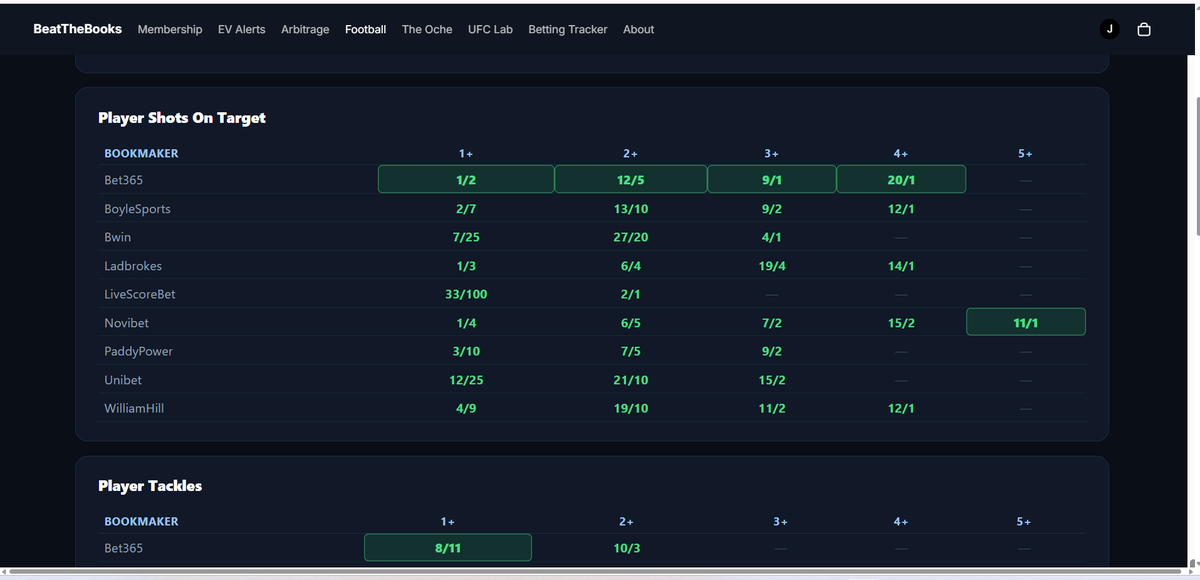Click the Bwin bookmaker name
1200x580 pixels.
117,237
